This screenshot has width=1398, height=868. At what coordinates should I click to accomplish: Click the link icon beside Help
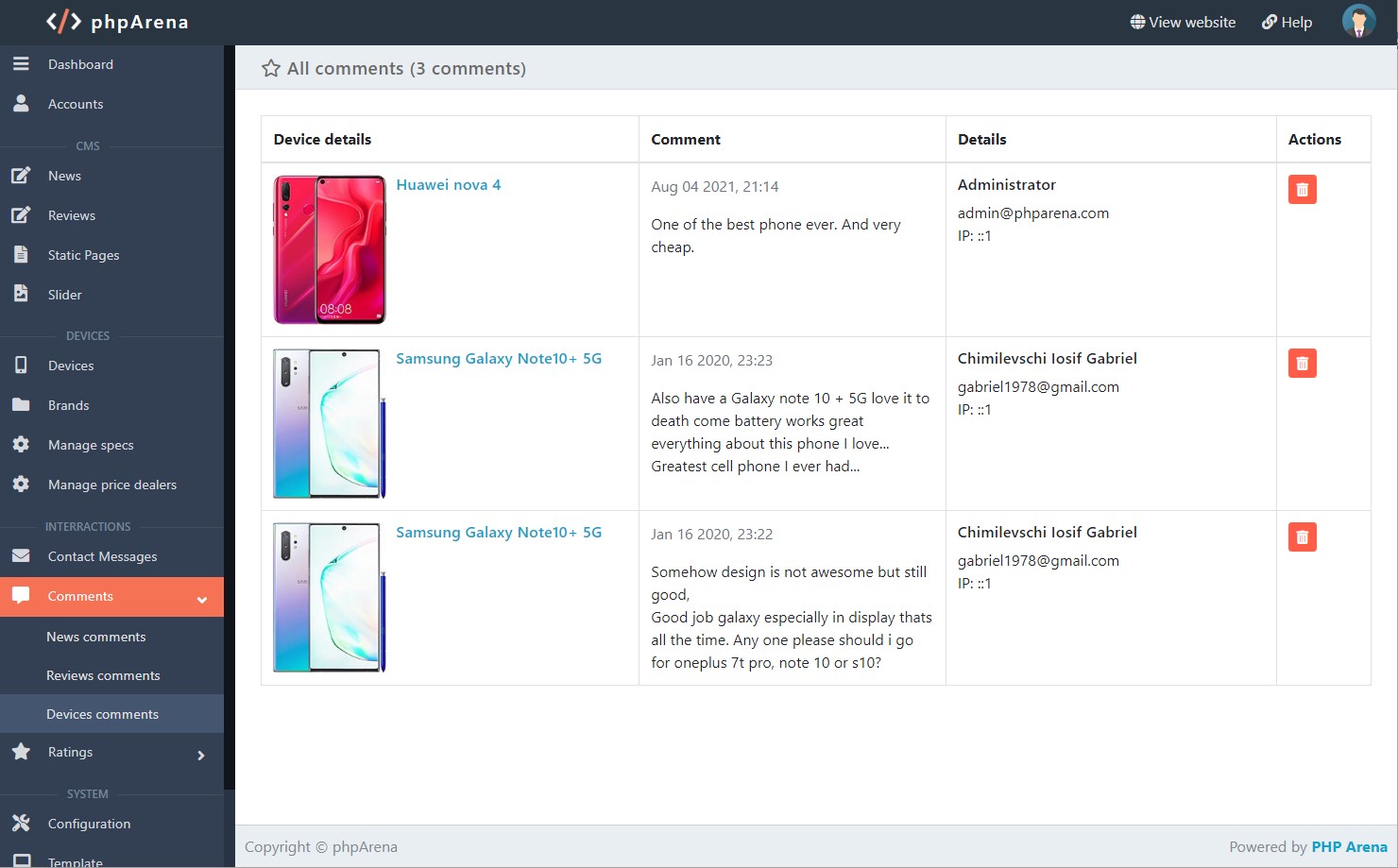(1270, 22)
